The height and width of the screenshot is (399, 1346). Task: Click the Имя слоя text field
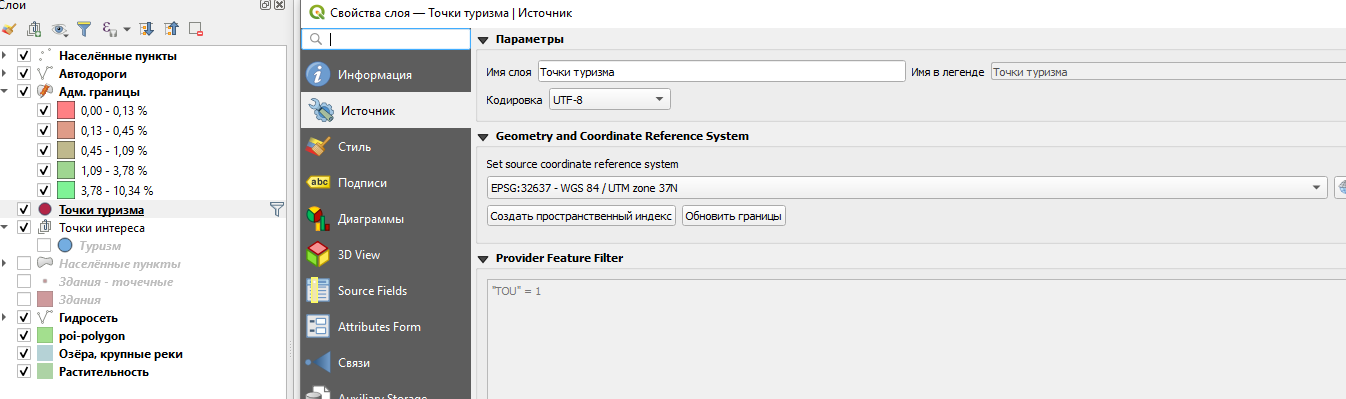pos(721,72)
